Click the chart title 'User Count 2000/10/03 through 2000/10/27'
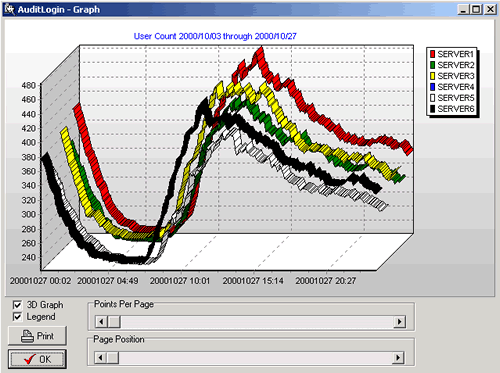The width and height of the screenshot is (500, 373). pyautogui.click(x=215, y=36)
